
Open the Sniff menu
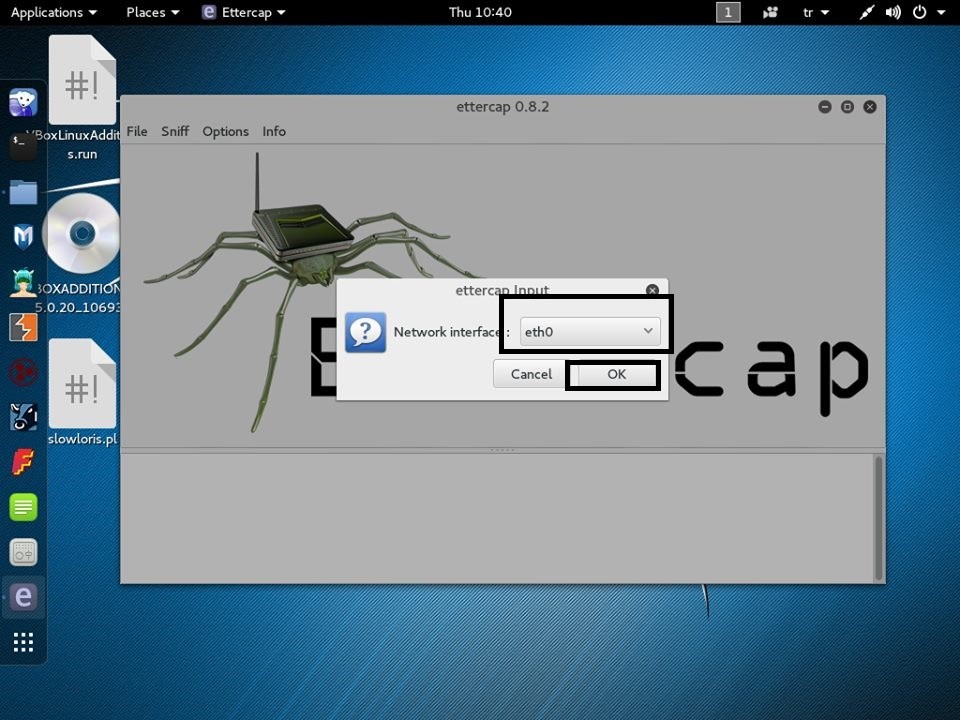click(x=175, y=131)
